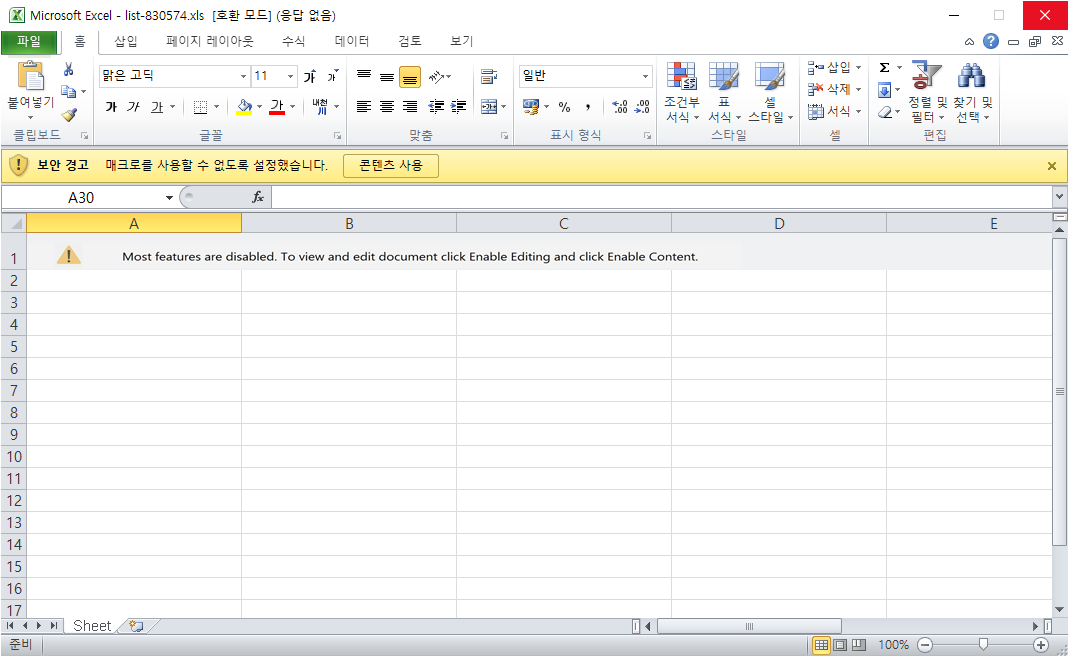Open the font name dropdown

243,76
